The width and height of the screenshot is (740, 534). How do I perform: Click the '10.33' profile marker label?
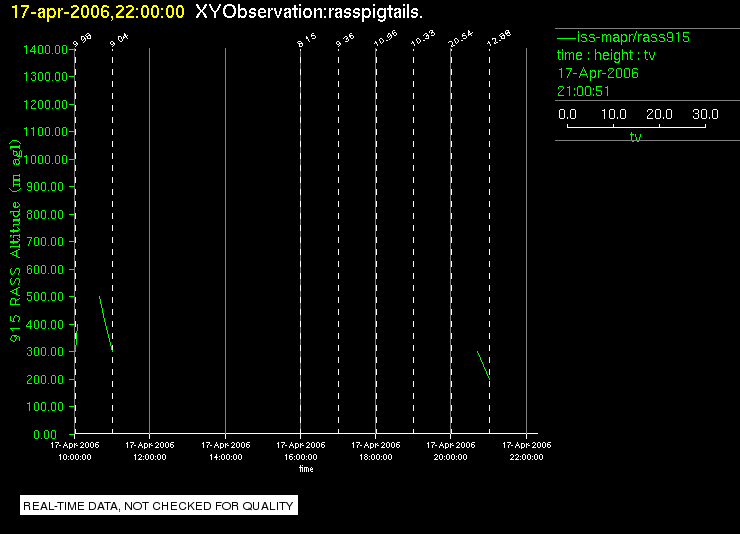[x=423, y=39]
